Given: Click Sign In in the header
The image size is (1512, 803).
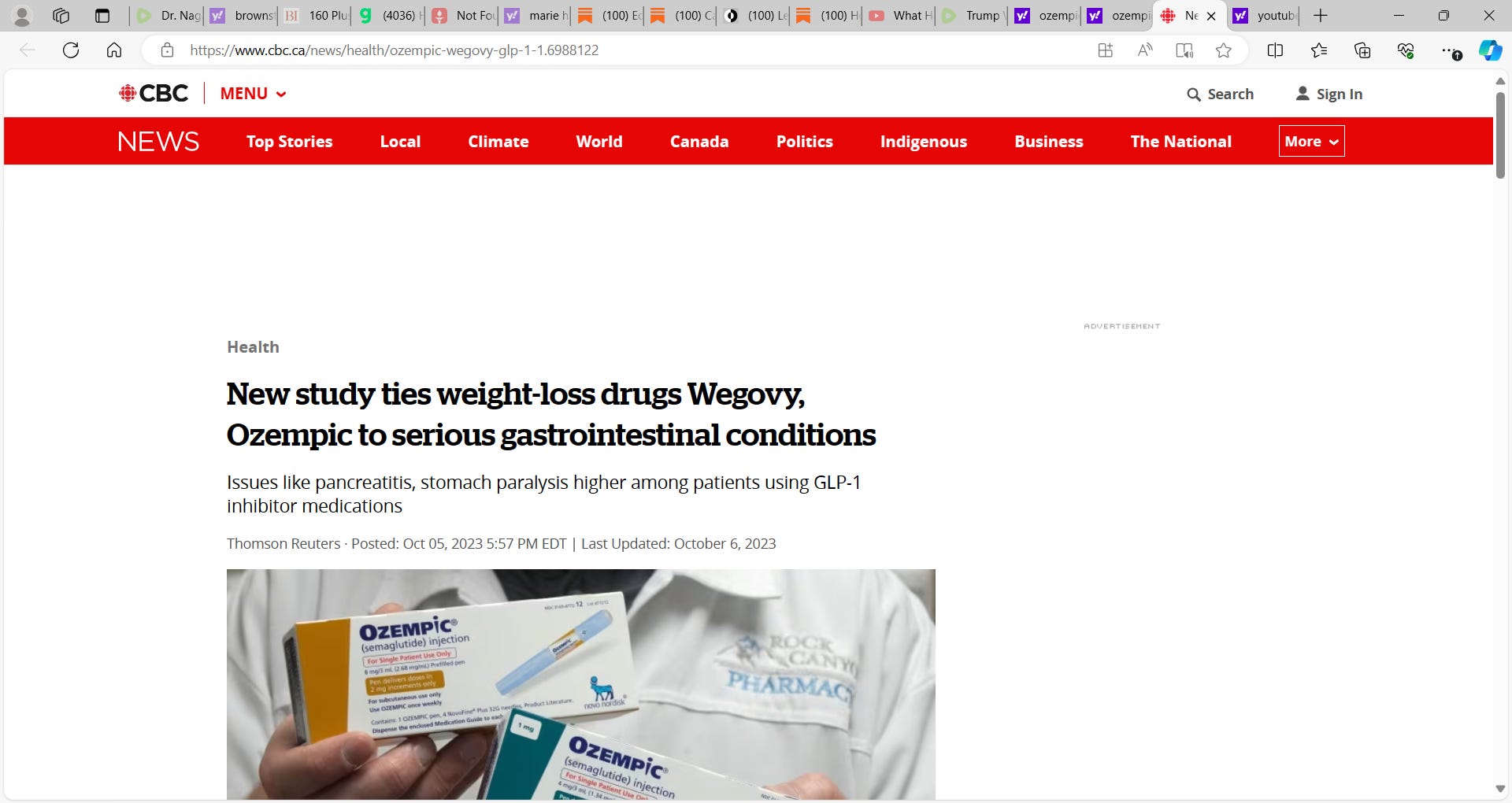Looking at the screenshot, I should click(1329, 94).
